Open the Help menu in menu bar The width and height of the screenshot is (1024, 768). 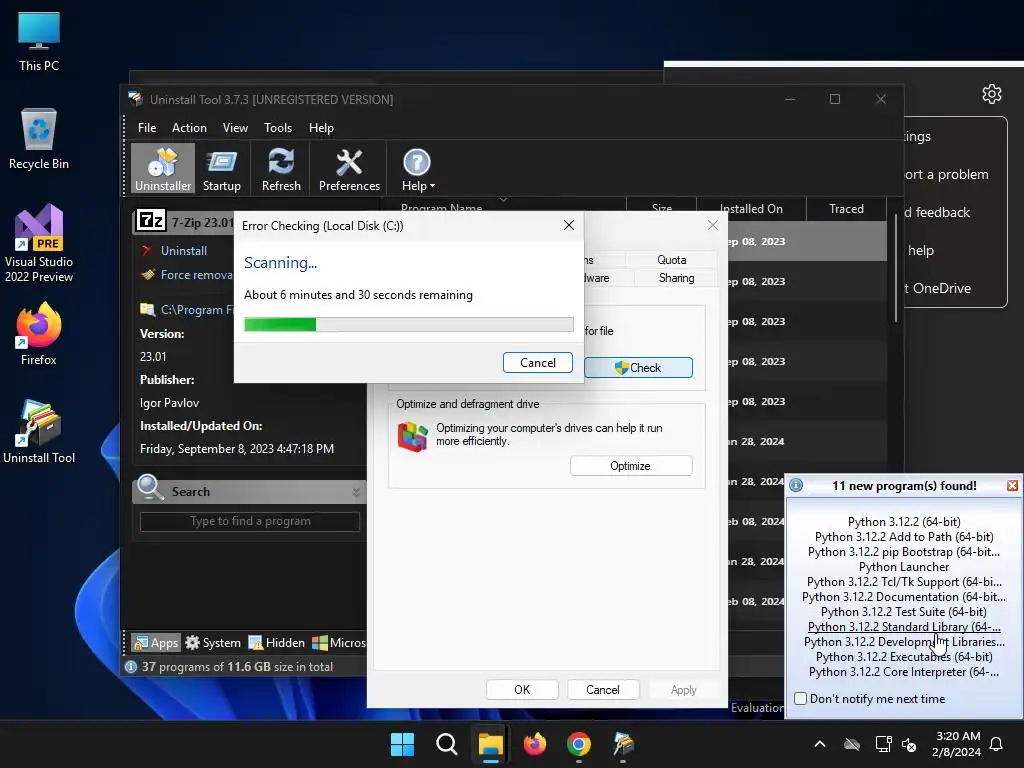321,128
